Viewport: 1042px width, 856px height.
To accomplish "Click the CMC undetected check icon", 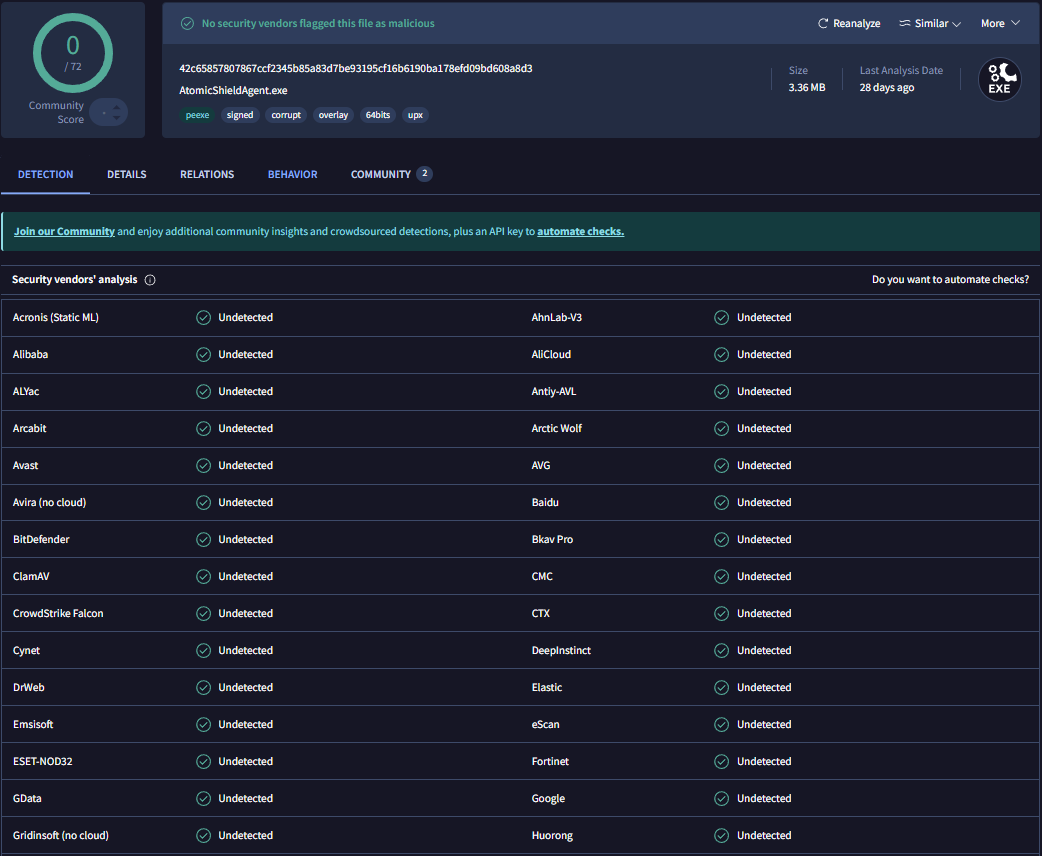I will [x=722, y=577].
